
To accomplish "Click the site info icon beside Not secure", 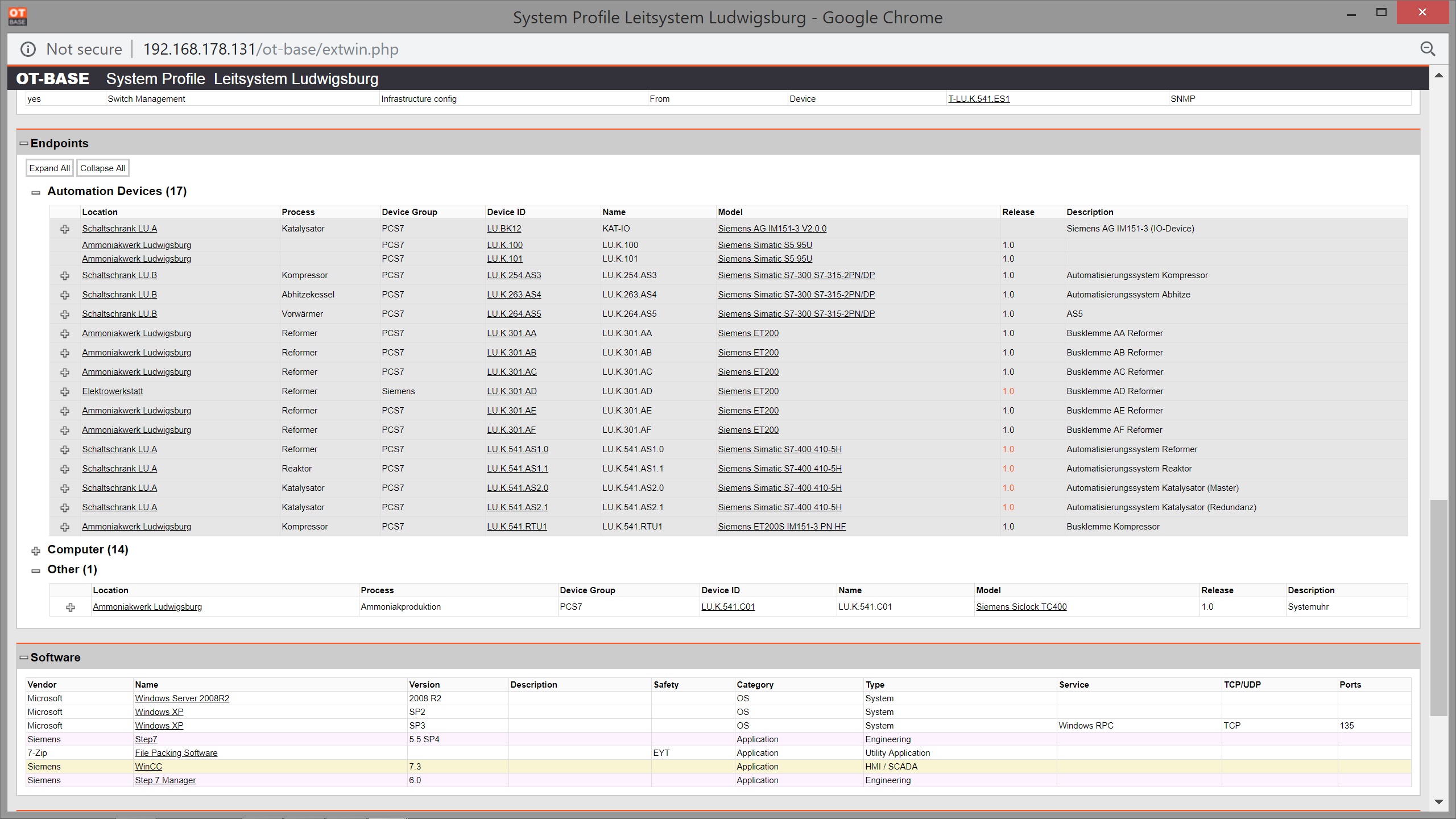I will 28,49.
